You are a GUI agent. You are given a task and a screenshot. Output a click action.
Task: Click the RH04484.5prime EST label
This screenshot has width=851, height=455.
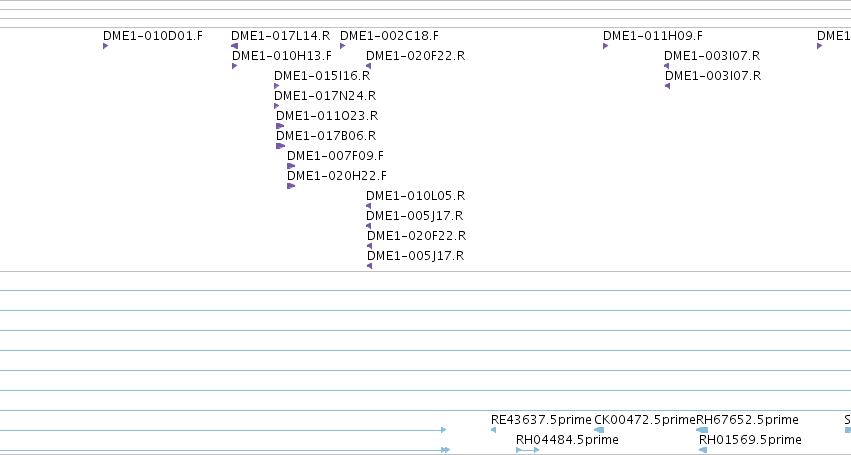[x=567, y=440]
